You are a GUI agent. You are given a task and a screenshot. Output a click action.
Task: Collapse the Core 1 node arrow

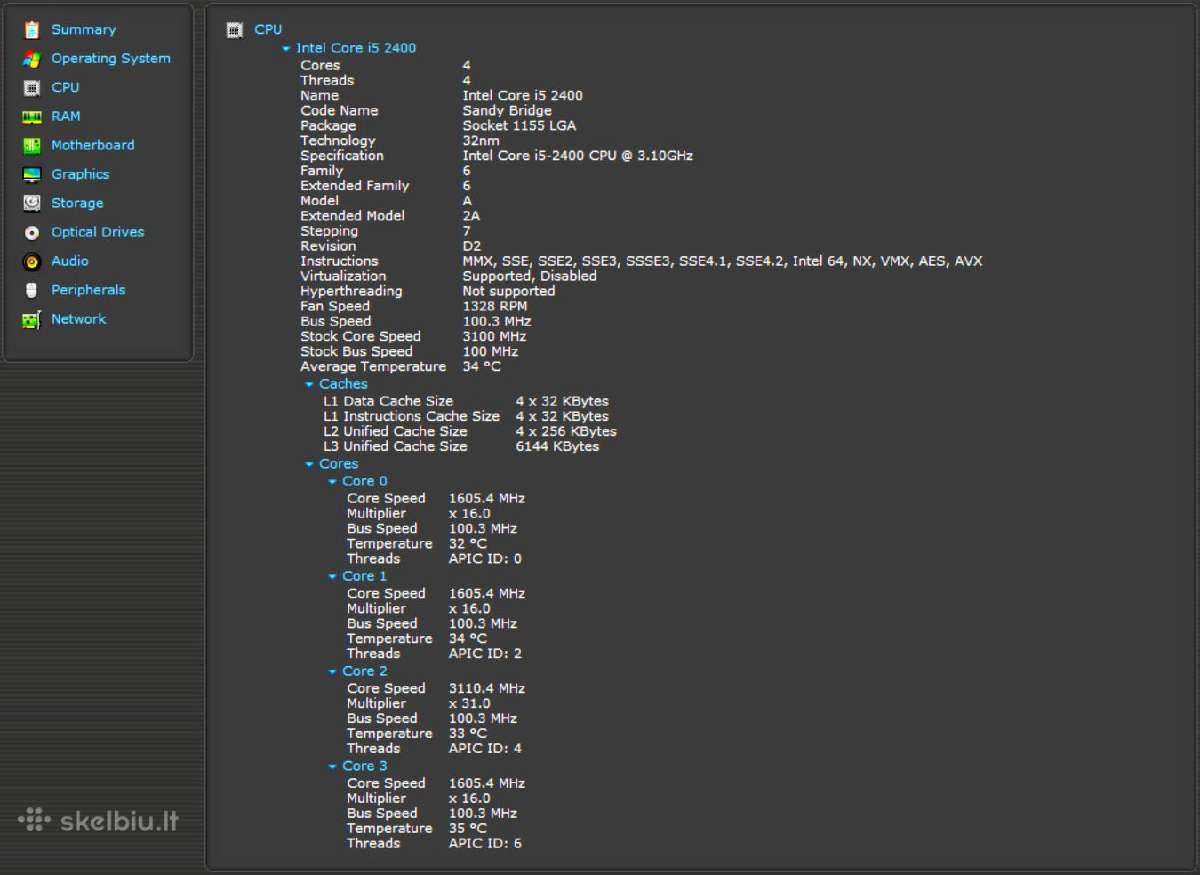pyautogui.click(x=333, y=576)
